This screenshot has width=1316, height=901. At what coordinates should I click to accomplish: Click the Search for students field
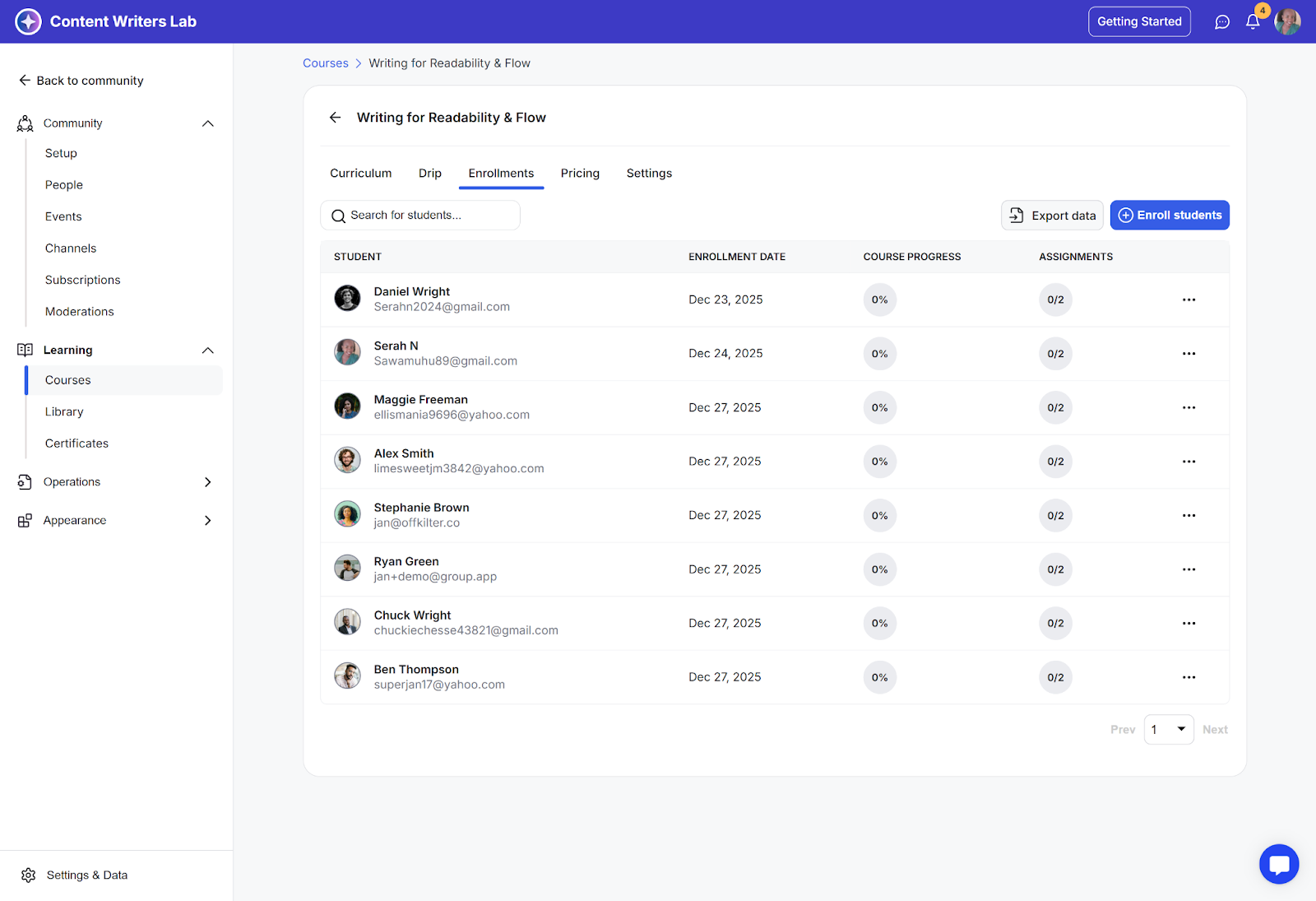(x=420, y=216)
